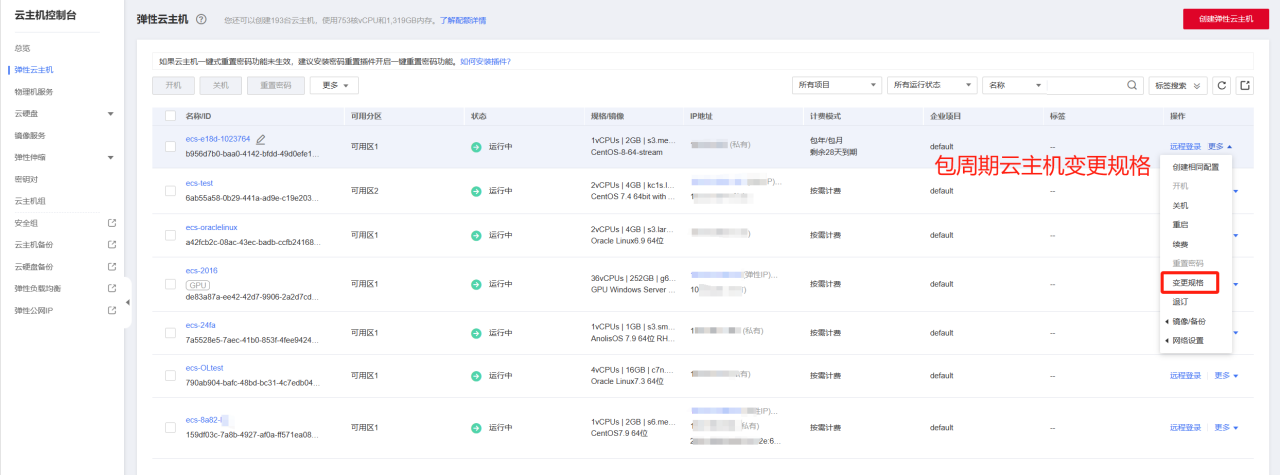The height and width of the screenshot is (475, 1280).
Task: Open the 所有运行状态 status dropdown
Action: 931,85
